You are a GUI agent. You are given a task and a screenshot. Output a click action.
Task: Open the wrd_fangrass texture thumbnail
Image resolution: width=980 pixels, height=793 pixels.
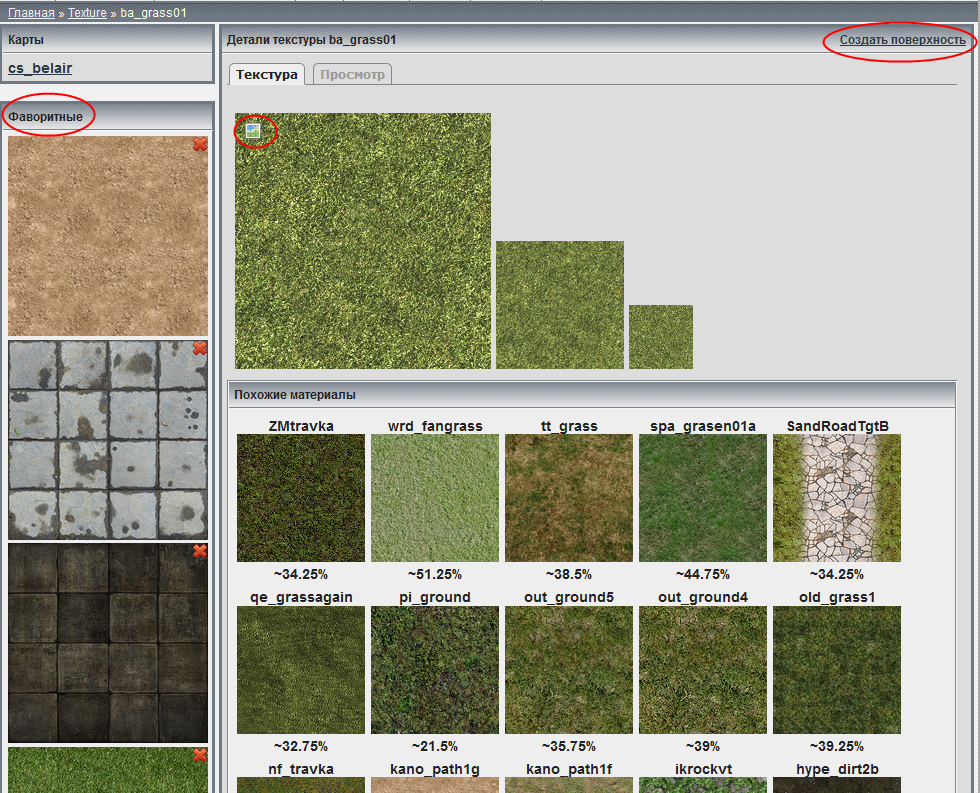click(x=435, y=498)
